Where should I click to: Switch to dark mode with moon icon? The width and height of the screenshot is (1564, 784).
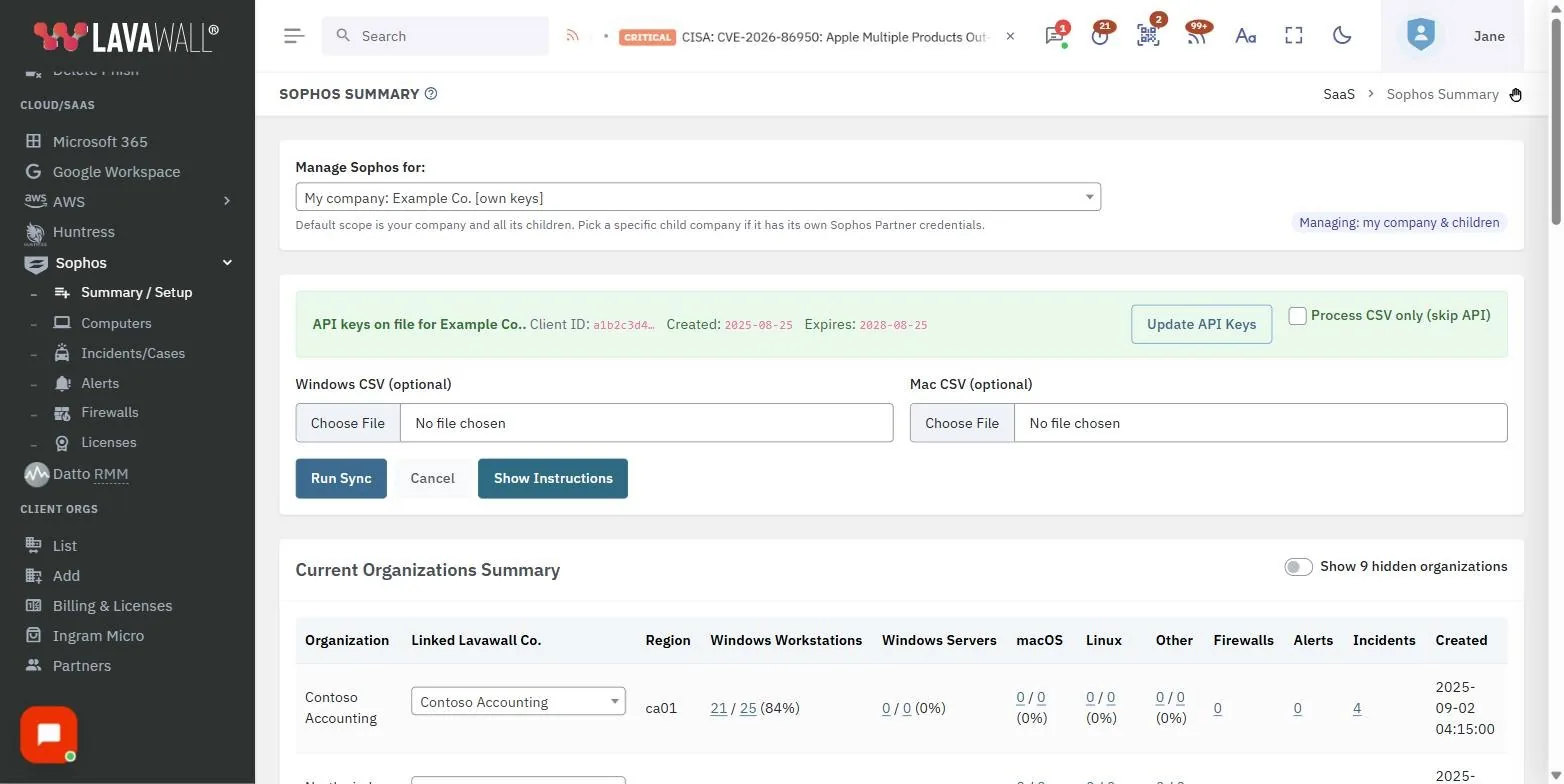click(x=1342, y=36)
